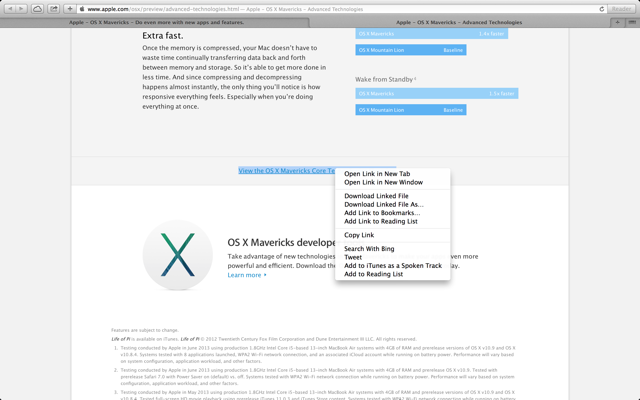
Task: Add bookmark with the plus button
Action: point(70,9)
